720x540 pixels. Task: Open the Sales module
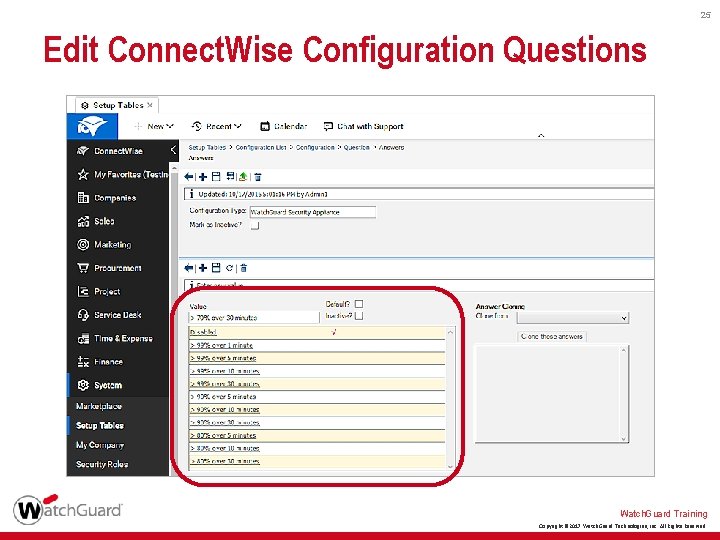coord(96,221)
